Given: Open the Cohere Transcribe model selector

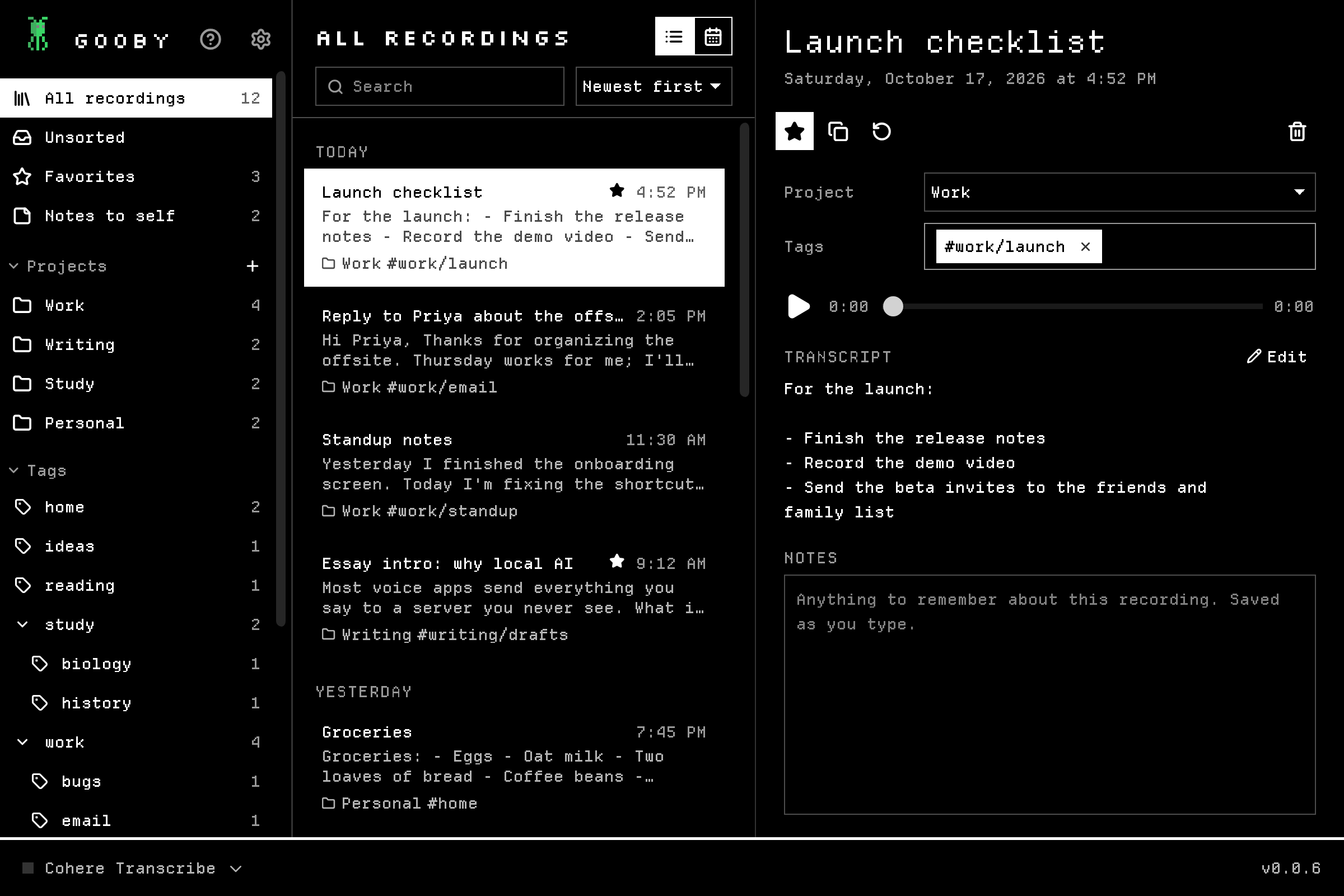Looking at the screenshot, I should tap(132, 868).
